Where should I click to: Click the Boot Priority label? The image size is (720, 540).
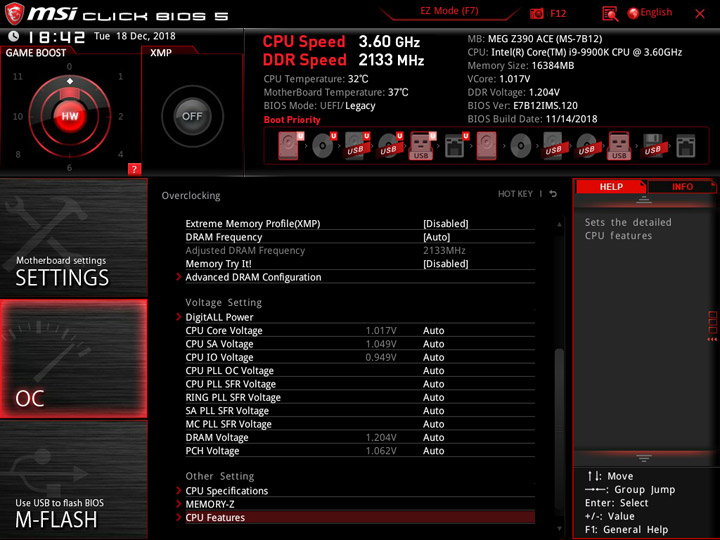coord(292,120)
